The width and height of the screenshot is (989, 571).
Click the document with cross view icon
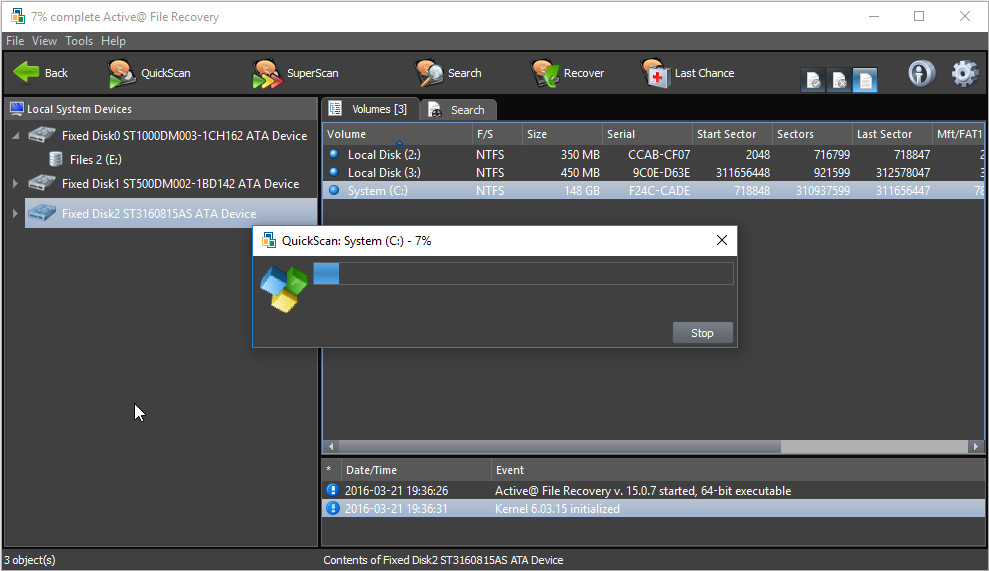point(840,80)
